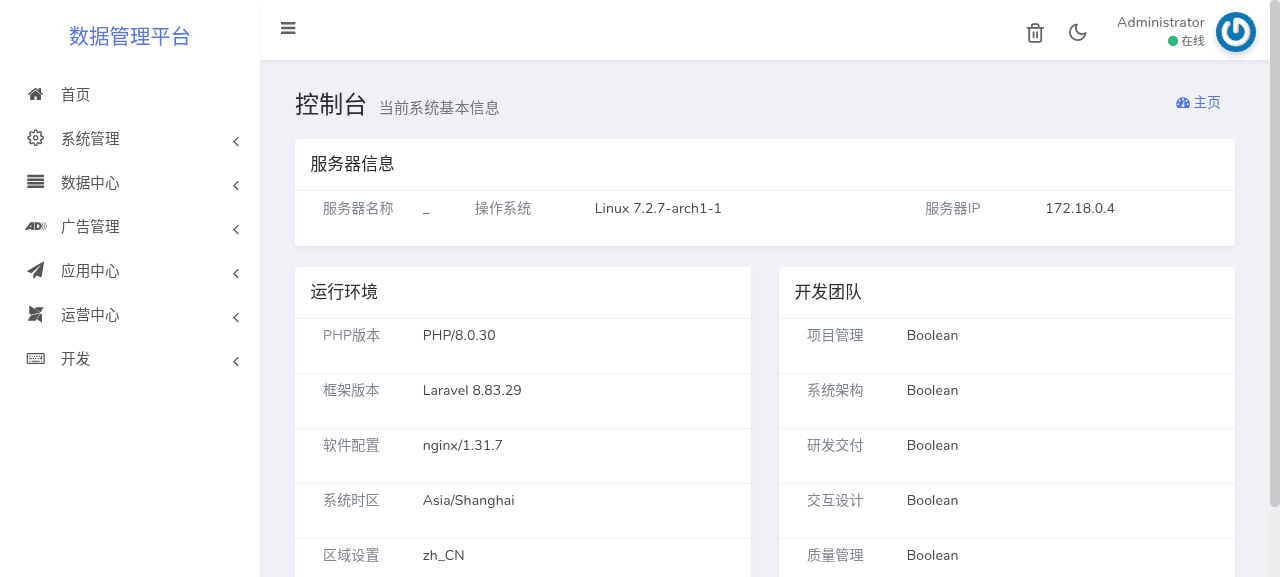Click the 操作系统 label
The image size is (1280, 577).
point(503,209)
